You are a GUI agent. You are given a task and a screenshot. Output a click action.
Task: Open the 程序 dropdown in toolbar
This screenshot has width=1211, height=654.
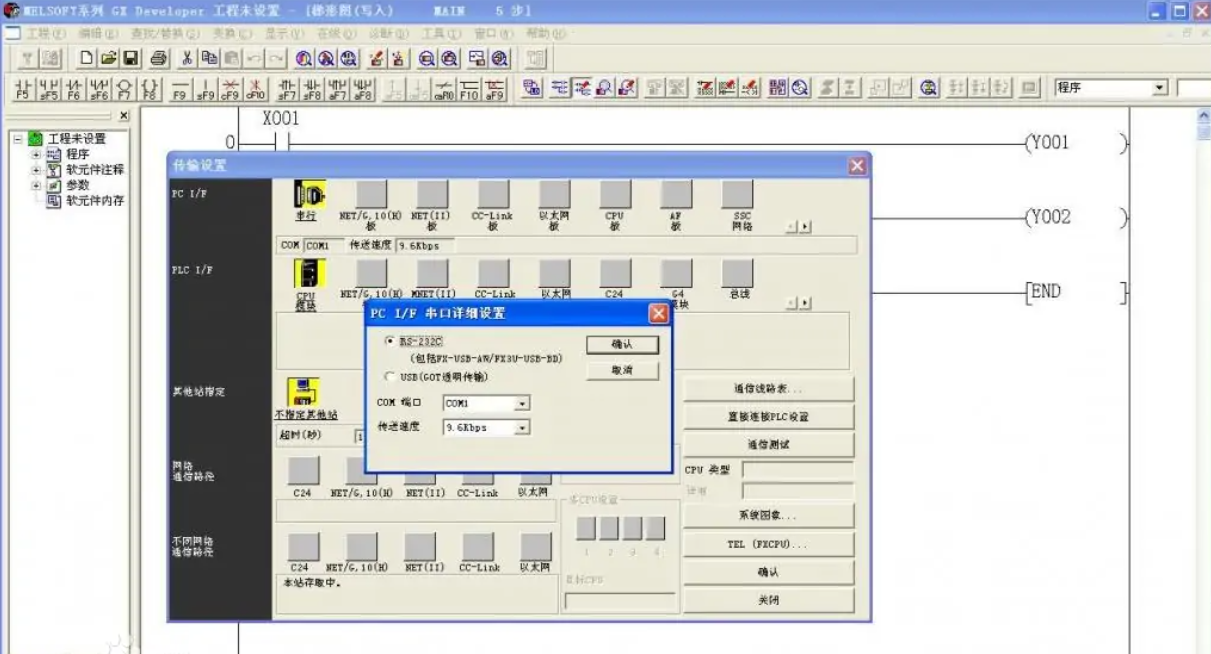1160,88
